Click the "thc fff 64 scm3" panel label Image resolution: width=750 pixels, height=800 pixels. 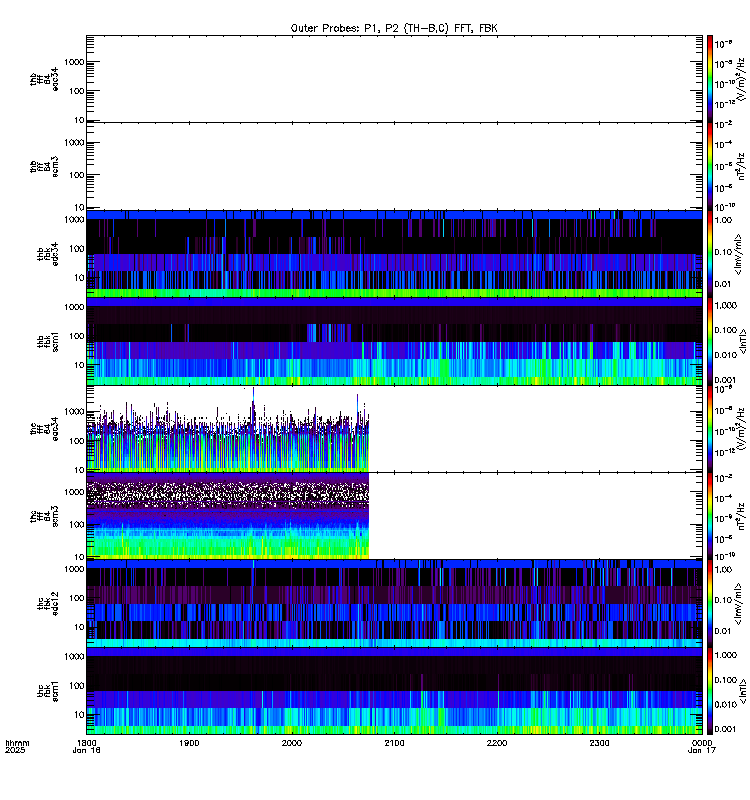[x=44, y=516]
